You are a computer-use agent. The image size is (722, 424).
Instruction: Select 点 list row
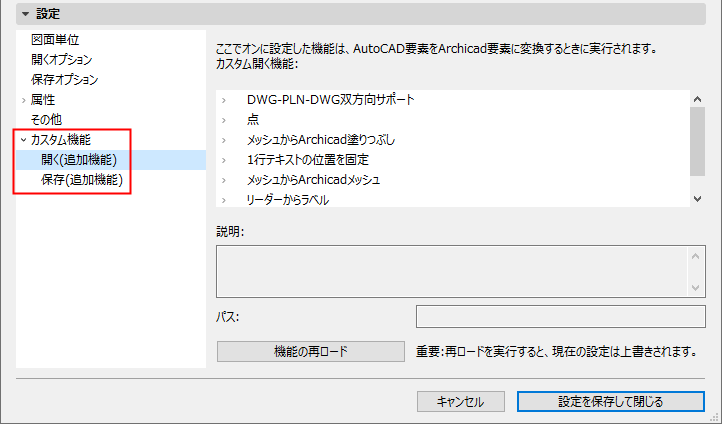coord(453,120)
